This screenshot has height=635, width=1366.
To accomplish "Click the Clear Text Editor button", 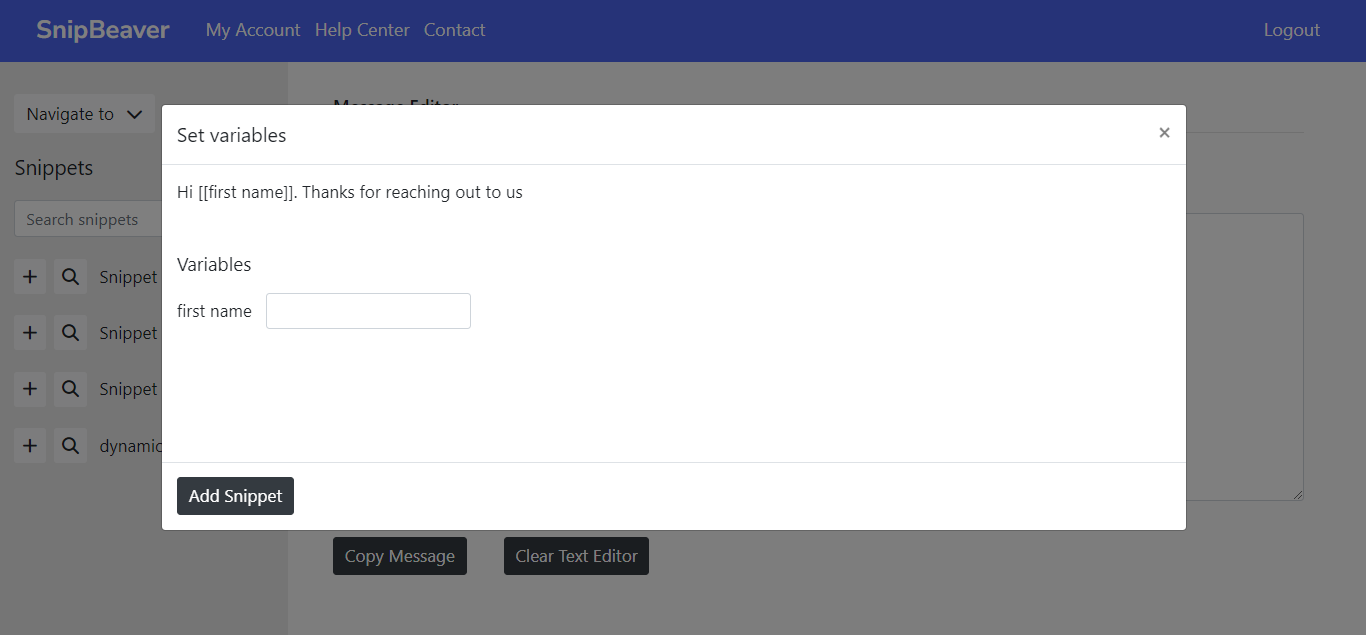I will pos(576,556).
